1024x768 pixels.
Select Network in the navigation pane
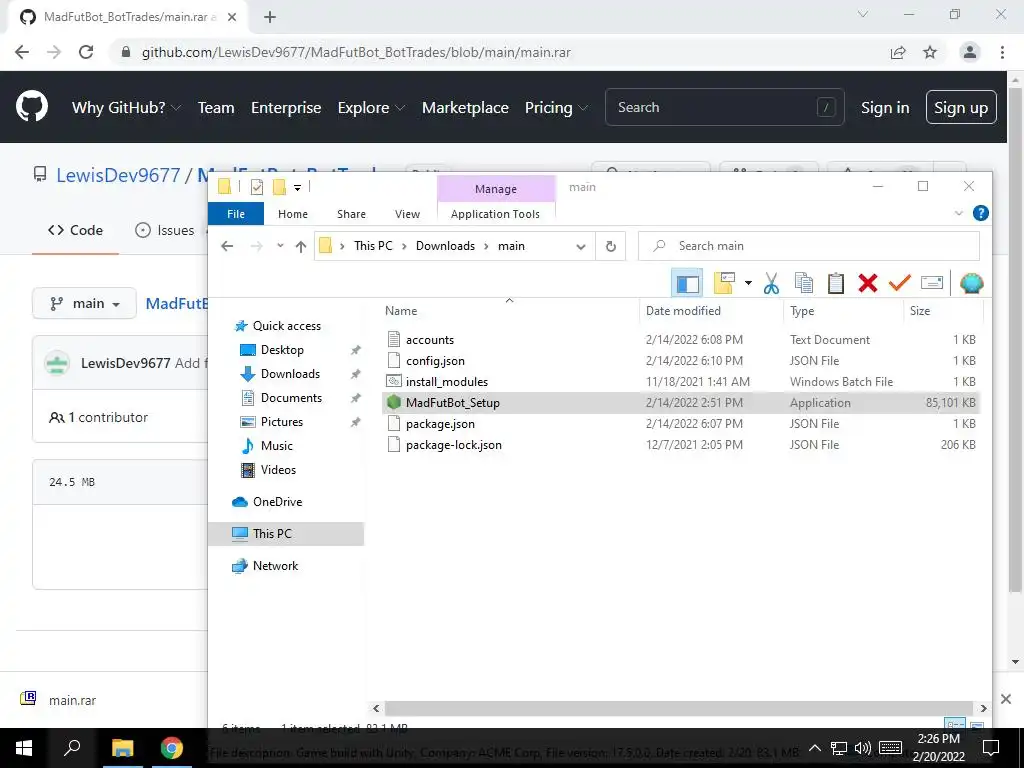click(275, 566)
